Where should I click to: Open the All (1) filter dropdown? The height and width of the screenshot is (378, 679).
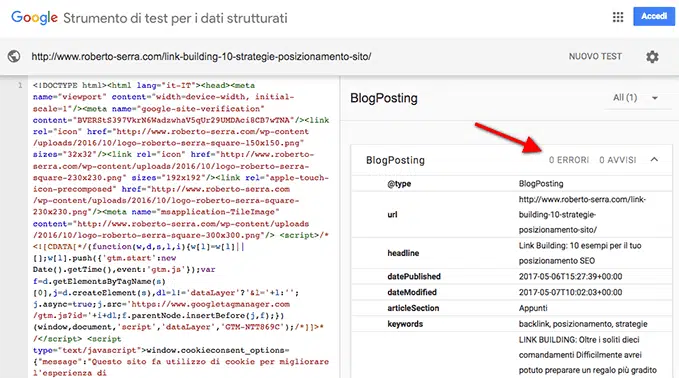tap(635, 98)
